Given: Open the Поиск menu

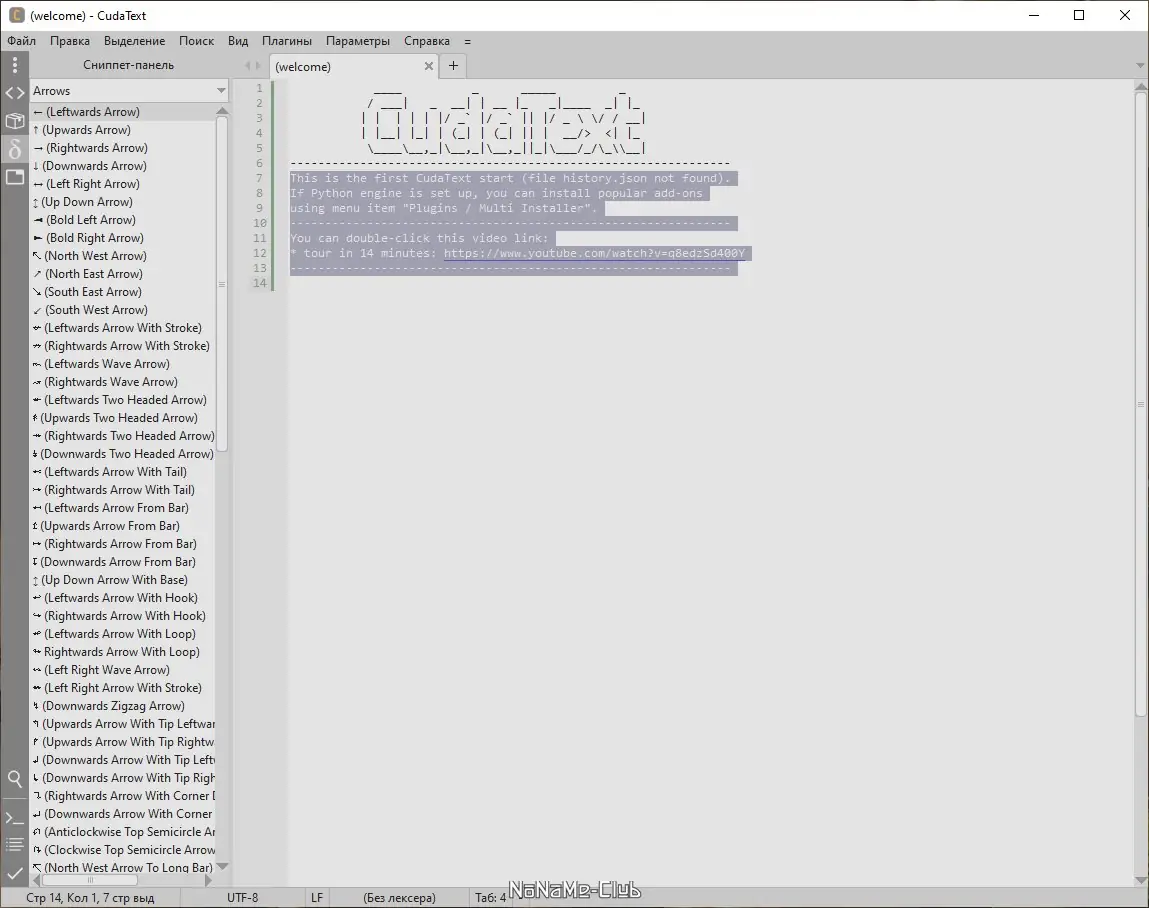Looking at the screenshot, I should (x=196, y=41).
